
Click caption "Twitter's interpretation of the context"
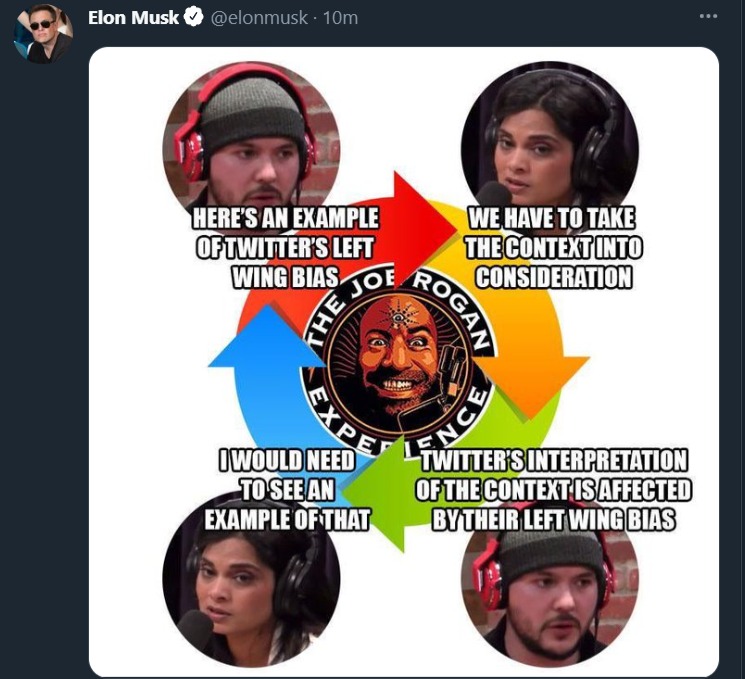click(x=554, y=490)
